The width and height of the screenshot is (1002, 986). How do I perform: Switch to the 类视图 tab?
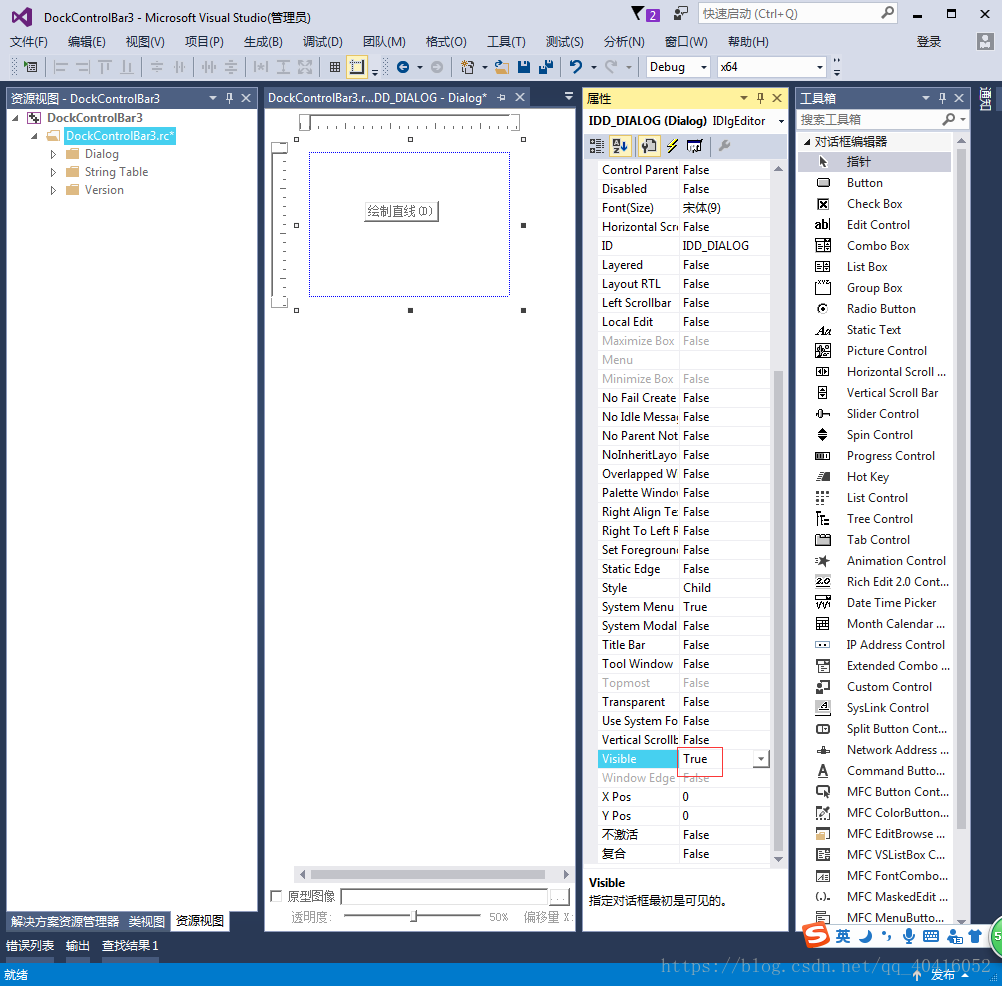tap(146, 921)
